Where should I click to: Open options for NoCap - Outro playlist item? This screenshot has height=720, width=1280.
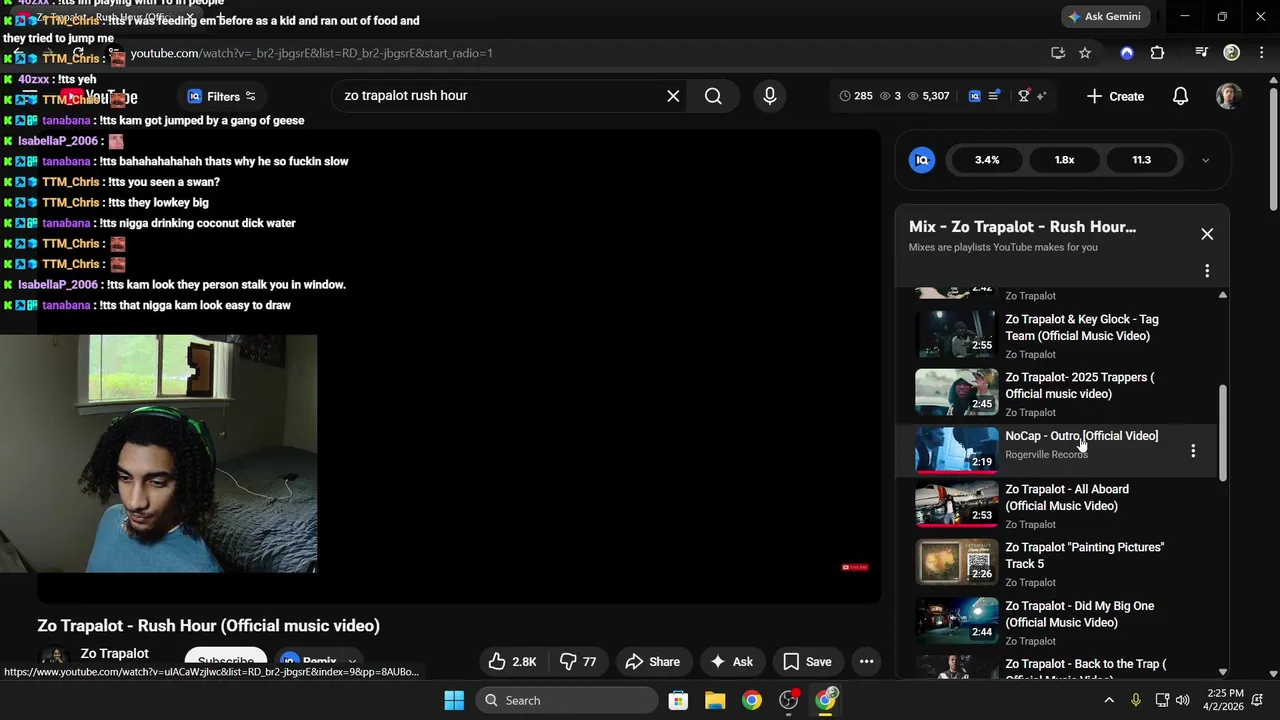point(1193,451)
